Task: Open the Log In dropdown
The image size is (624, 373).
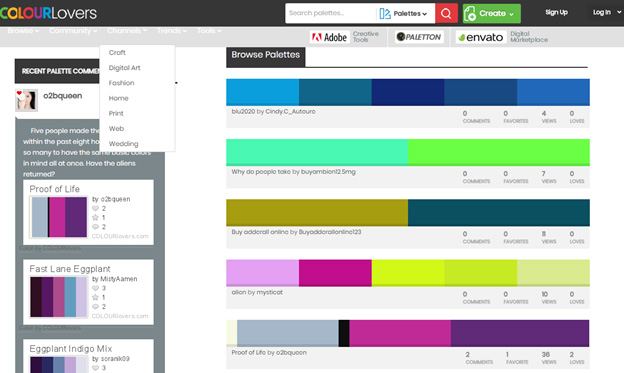Action: [606, 12]
